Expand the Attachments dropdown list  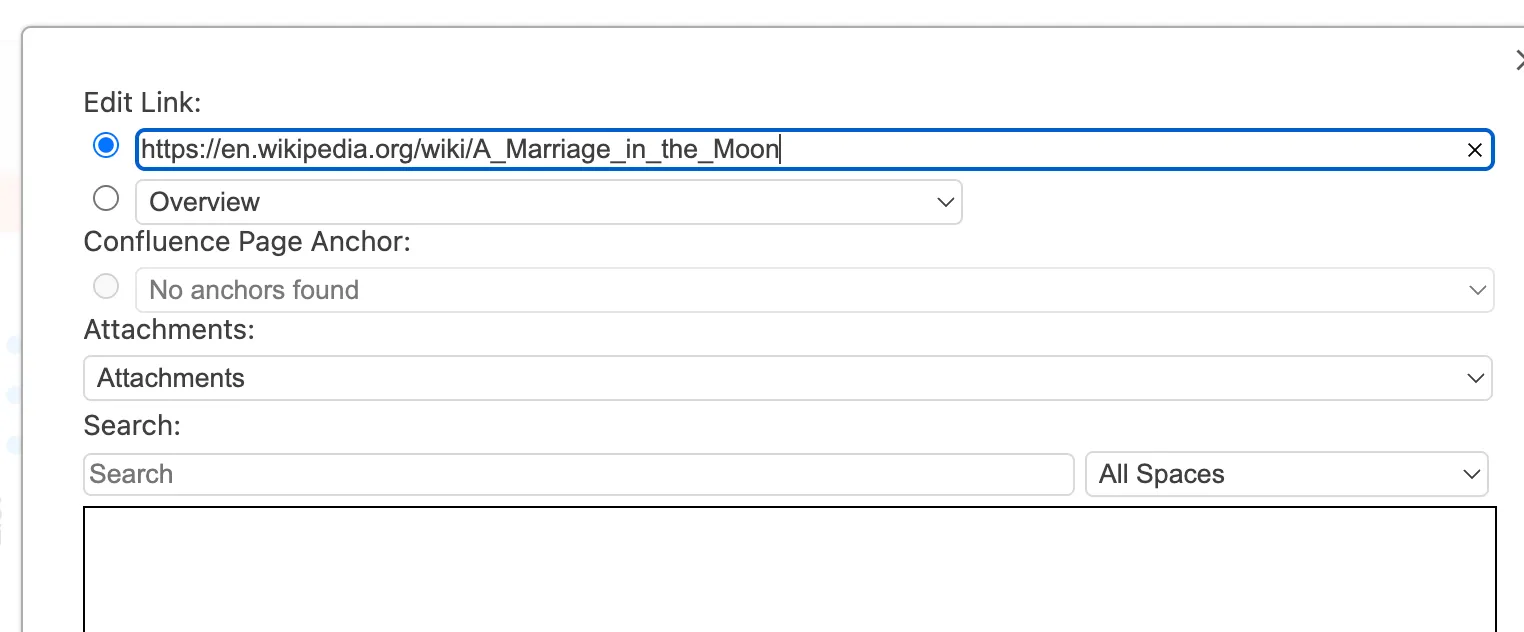[x=787, y=378]
